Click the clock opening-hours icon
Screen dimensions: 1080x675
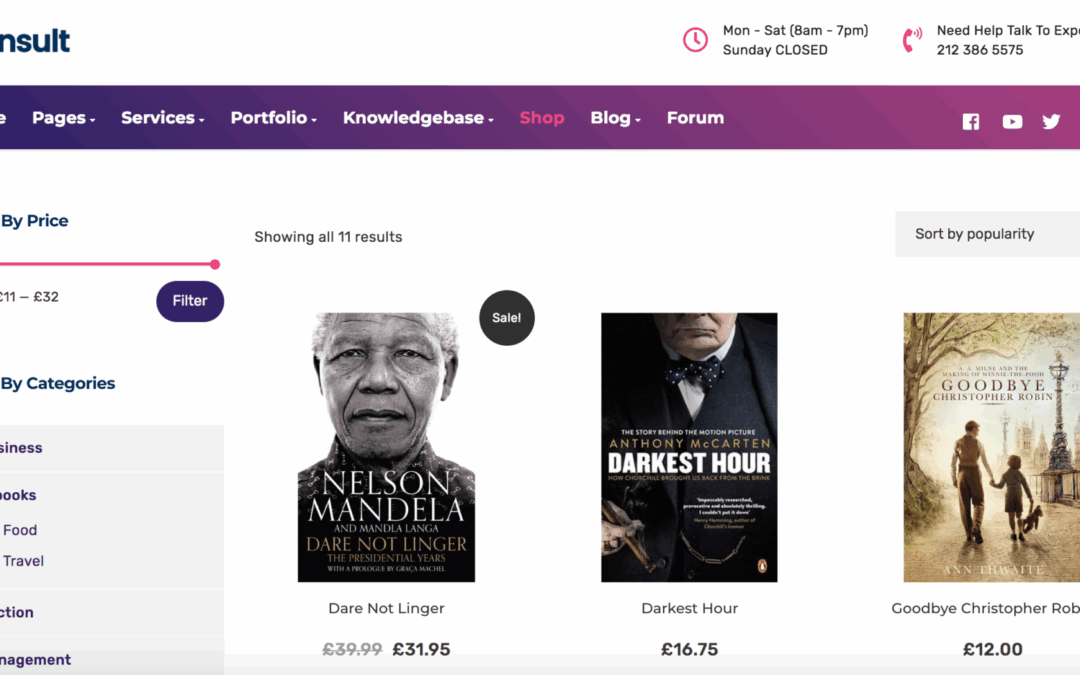point(695,40)
